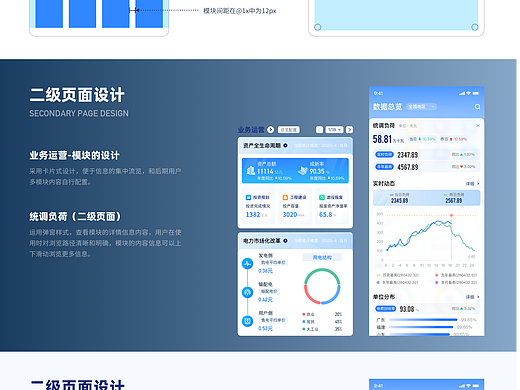Open 详细 link beside 单位分布
Screen dimensions: 520x390
coord(472,297)
